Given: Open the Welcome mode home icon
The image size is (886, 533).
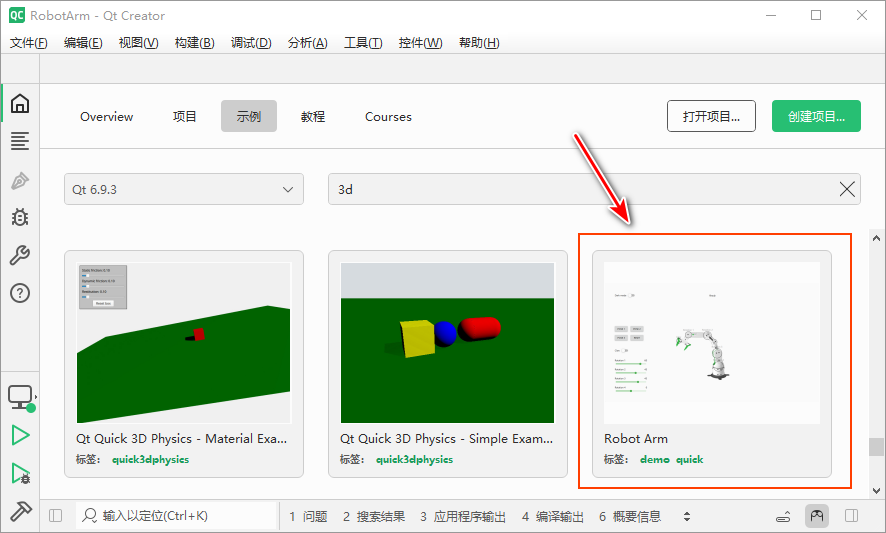Looking at the screenshot, I should point(19,104).
